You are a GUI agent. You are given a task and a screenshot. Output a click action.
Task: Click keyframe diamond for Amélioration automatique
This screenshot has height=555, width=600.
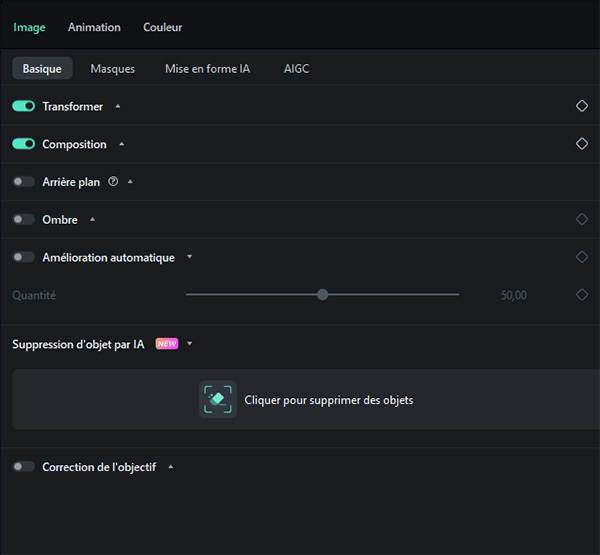582,257
